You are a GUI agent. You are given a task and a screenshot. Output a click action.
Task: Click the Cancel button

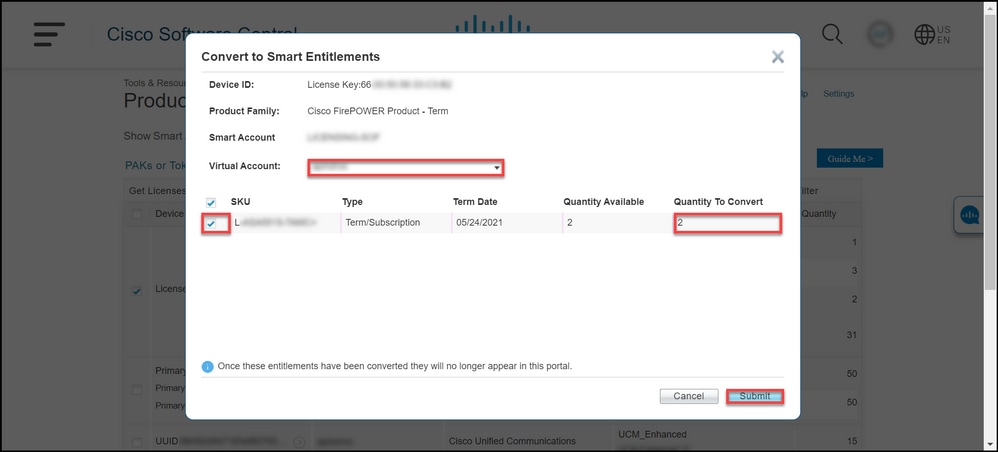click(688, 396)
